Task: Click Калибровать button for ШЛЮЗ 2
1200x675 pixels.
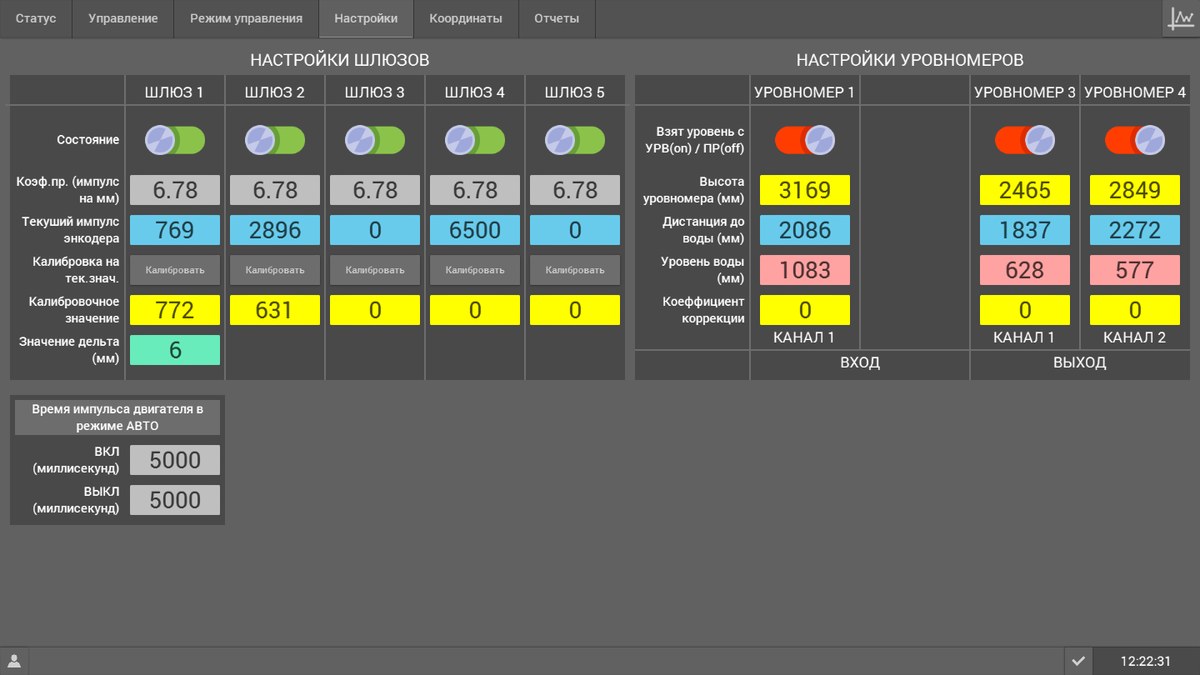Action: [275, 270]
